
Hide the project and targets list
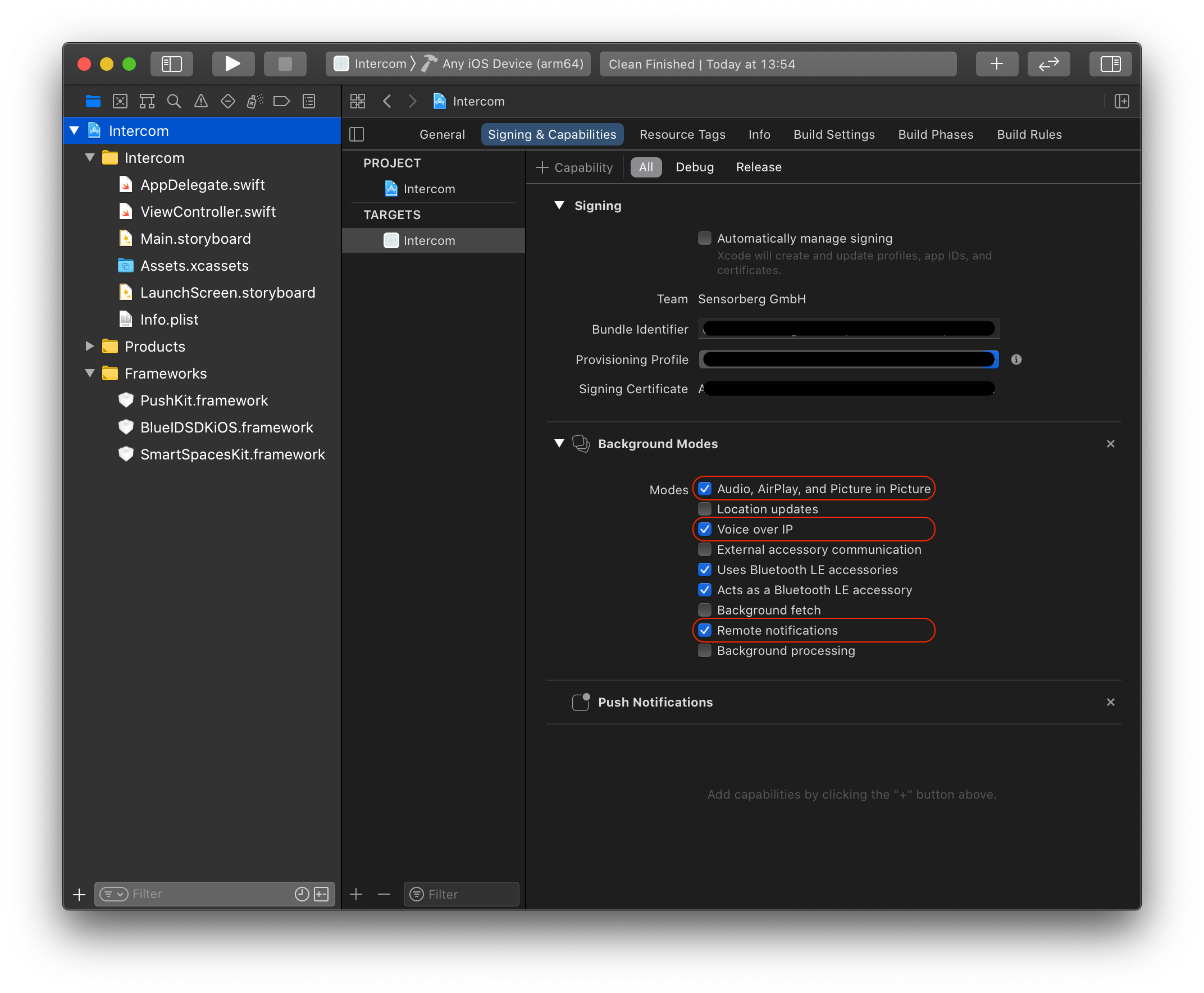(x=357, y=134)
